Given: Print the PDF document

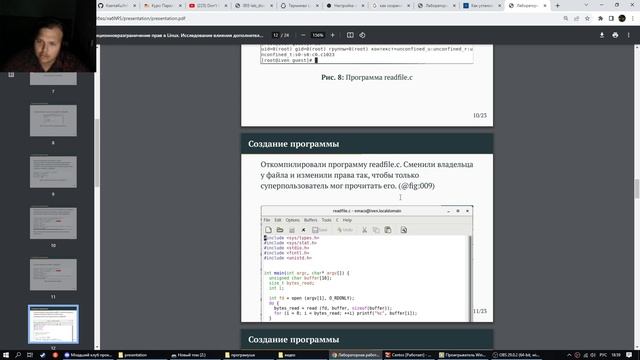Looking at the screenshot, I should tap(615, 36).
